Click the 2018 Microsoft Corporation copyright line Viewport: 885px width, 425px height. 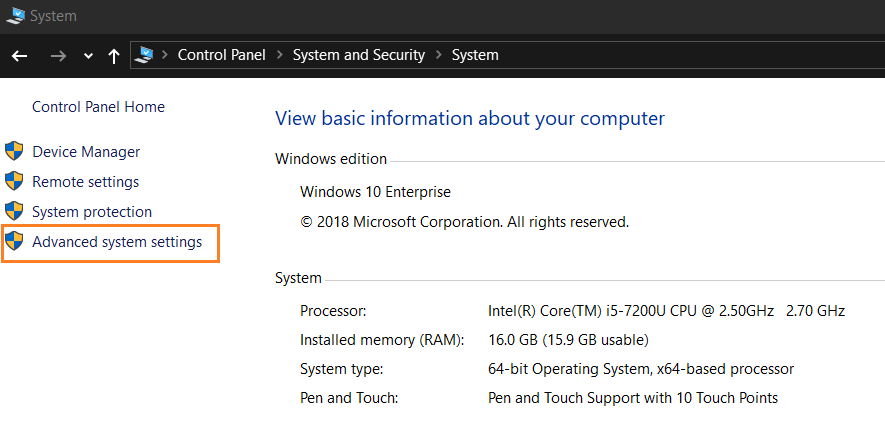[x=465, y=222]
